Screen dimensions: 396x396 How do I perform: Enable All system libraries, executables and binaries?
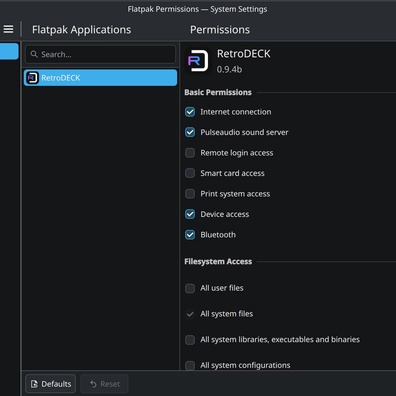pyautogui.click(x=190, y=340)
